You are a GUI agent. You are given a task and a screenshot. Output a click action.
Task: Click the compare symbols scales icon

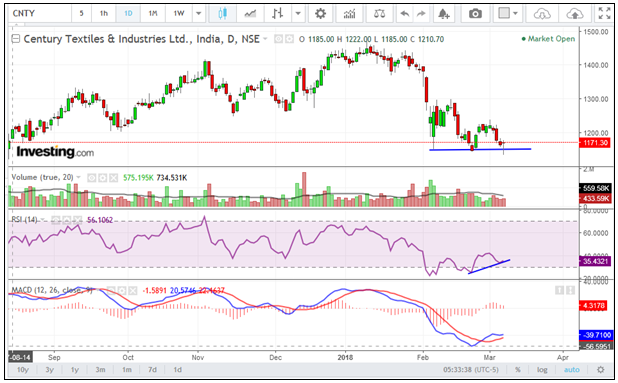click(x=379, y=14)
